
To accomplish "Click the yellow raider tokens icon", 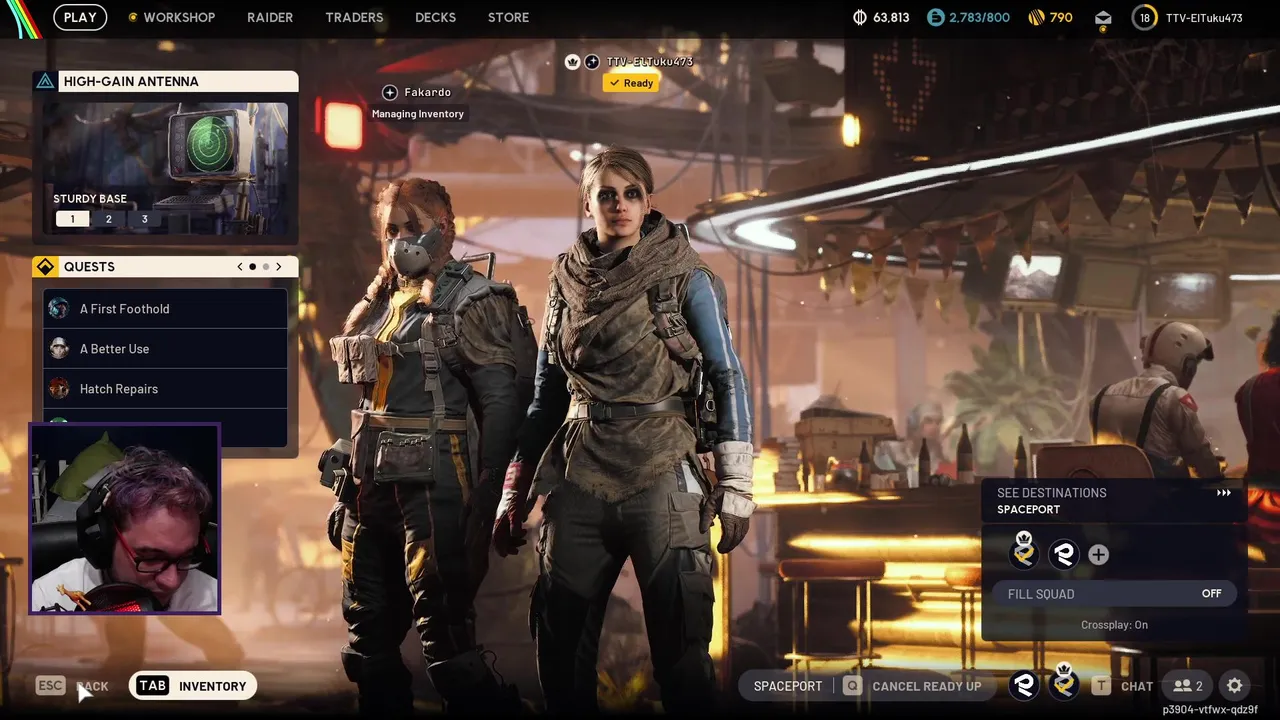I will pos(1035,17).
